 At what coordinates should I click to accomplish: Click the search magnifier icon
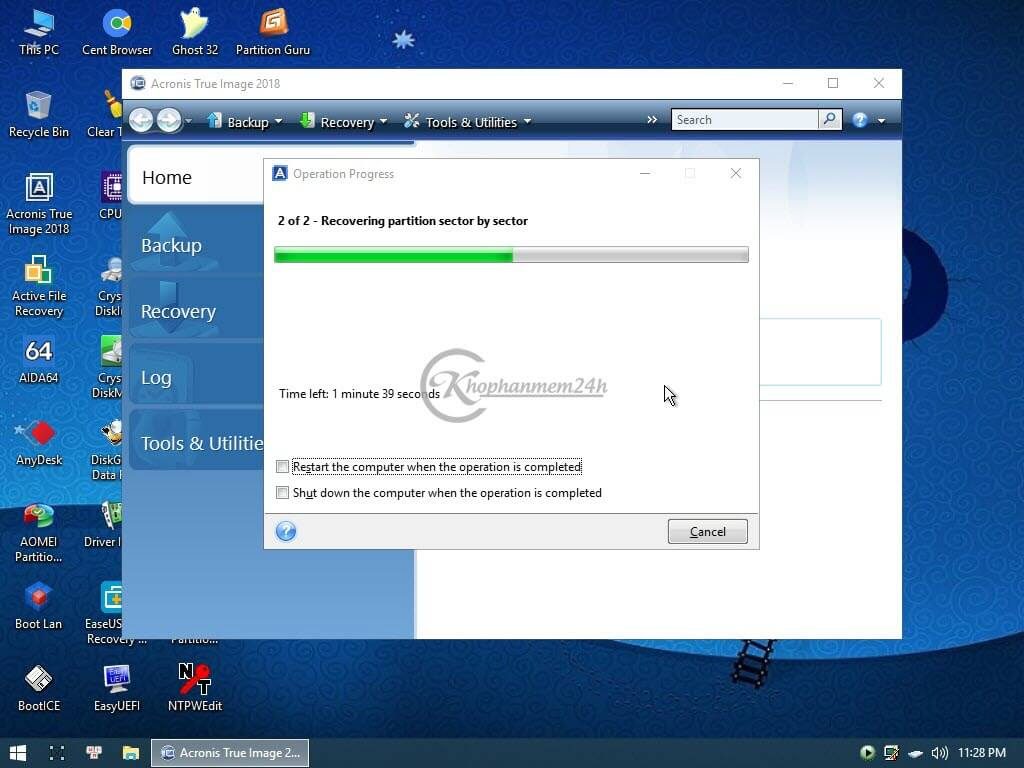[829, 120]
